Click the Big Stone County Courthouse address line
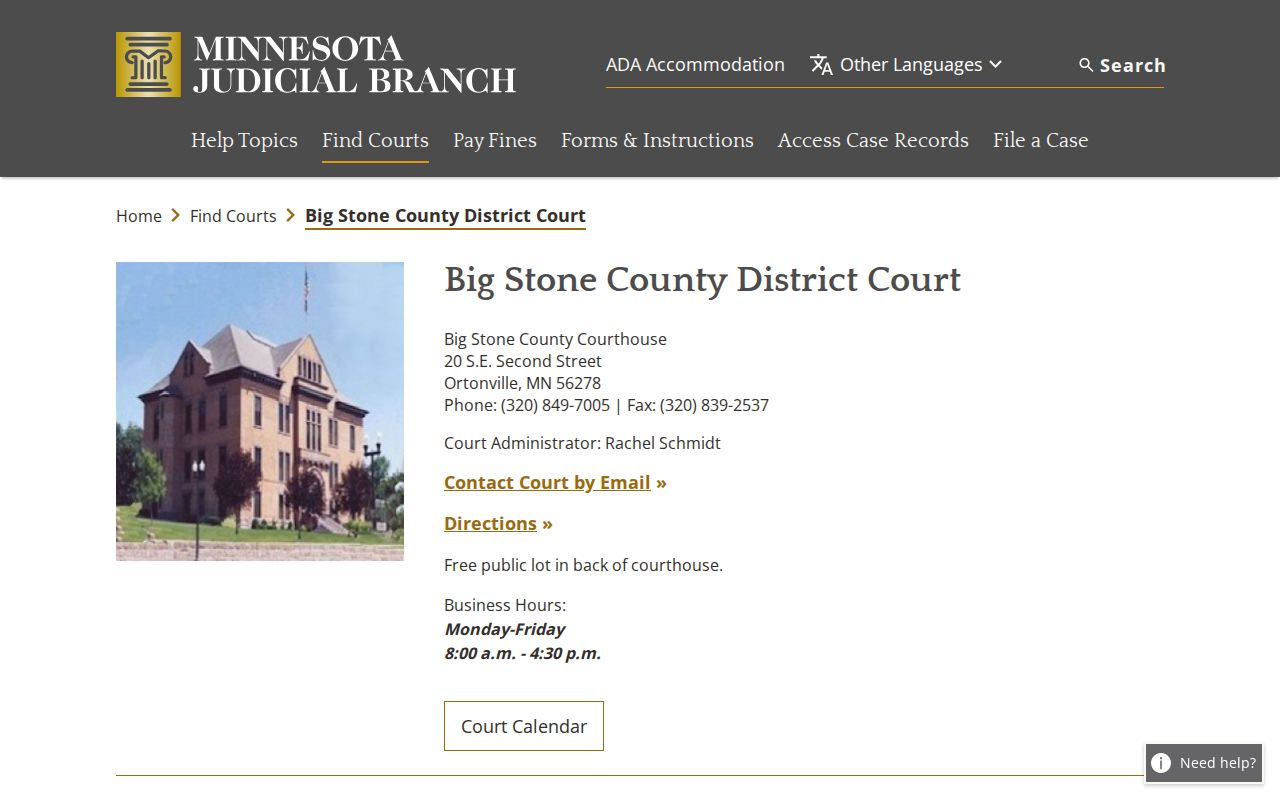The image size is (1280, 800). 555,339
